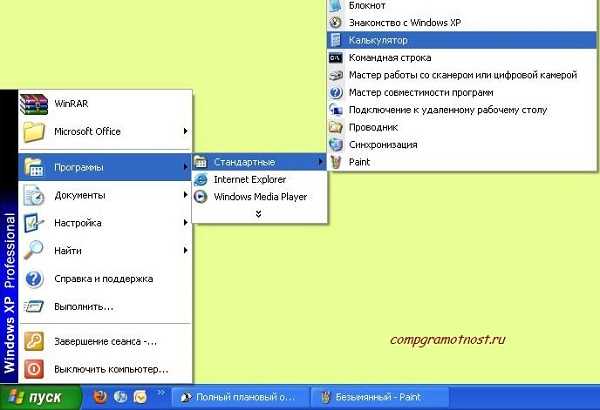The image size is (600, 410).
Task: Click the Настройка control panel icon
Action: point(34,223)
